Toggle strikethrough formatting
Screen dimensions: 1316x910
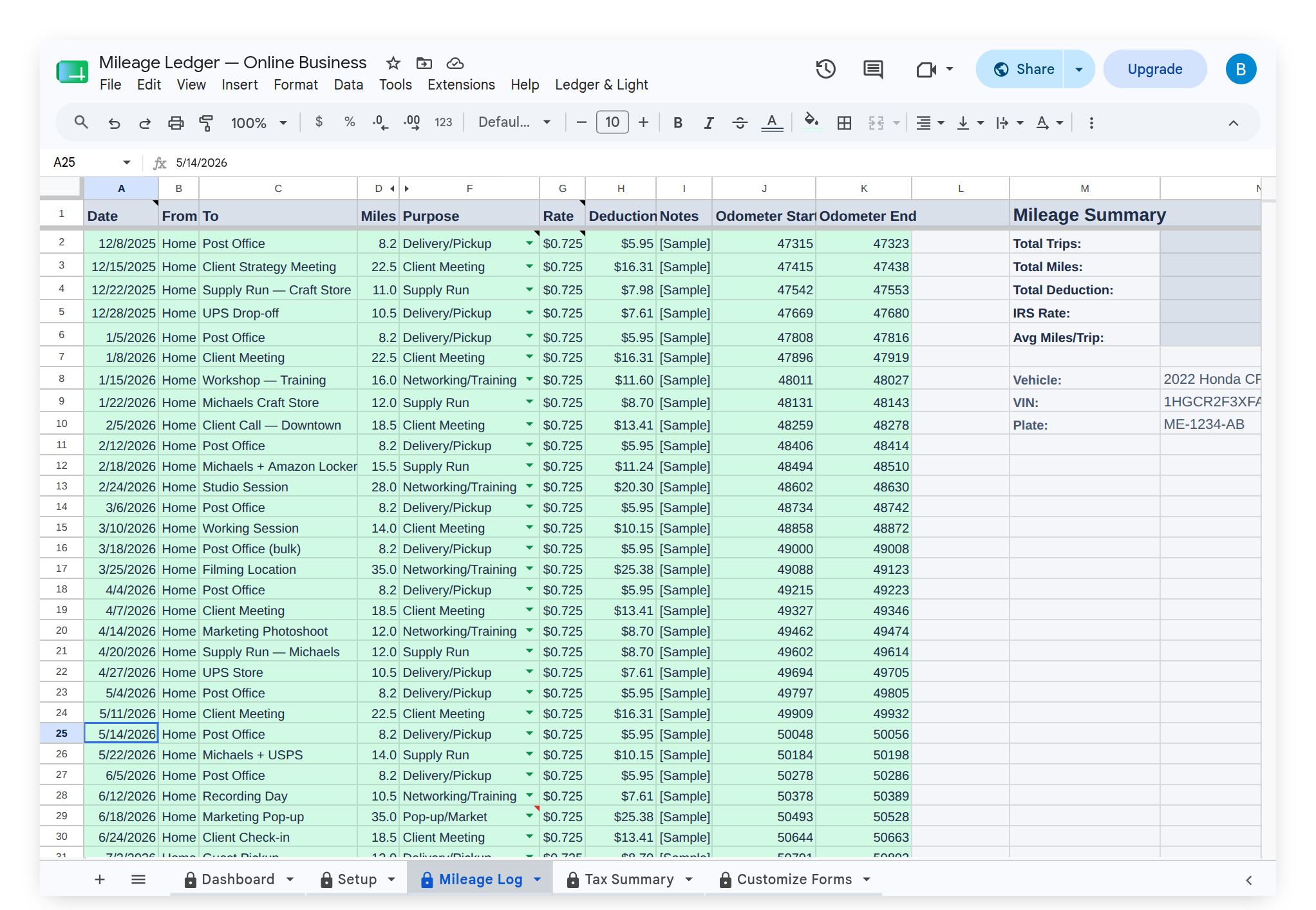[740, 122]
